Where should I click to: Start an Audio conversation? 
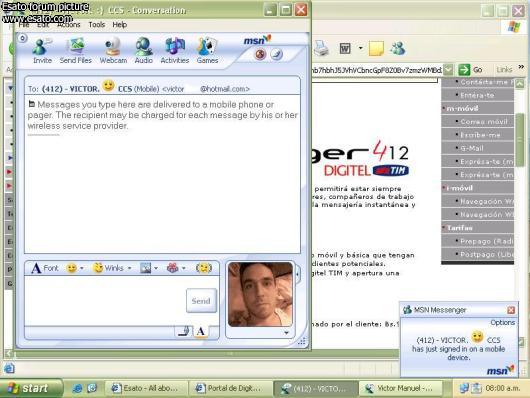tap(144, 51)
